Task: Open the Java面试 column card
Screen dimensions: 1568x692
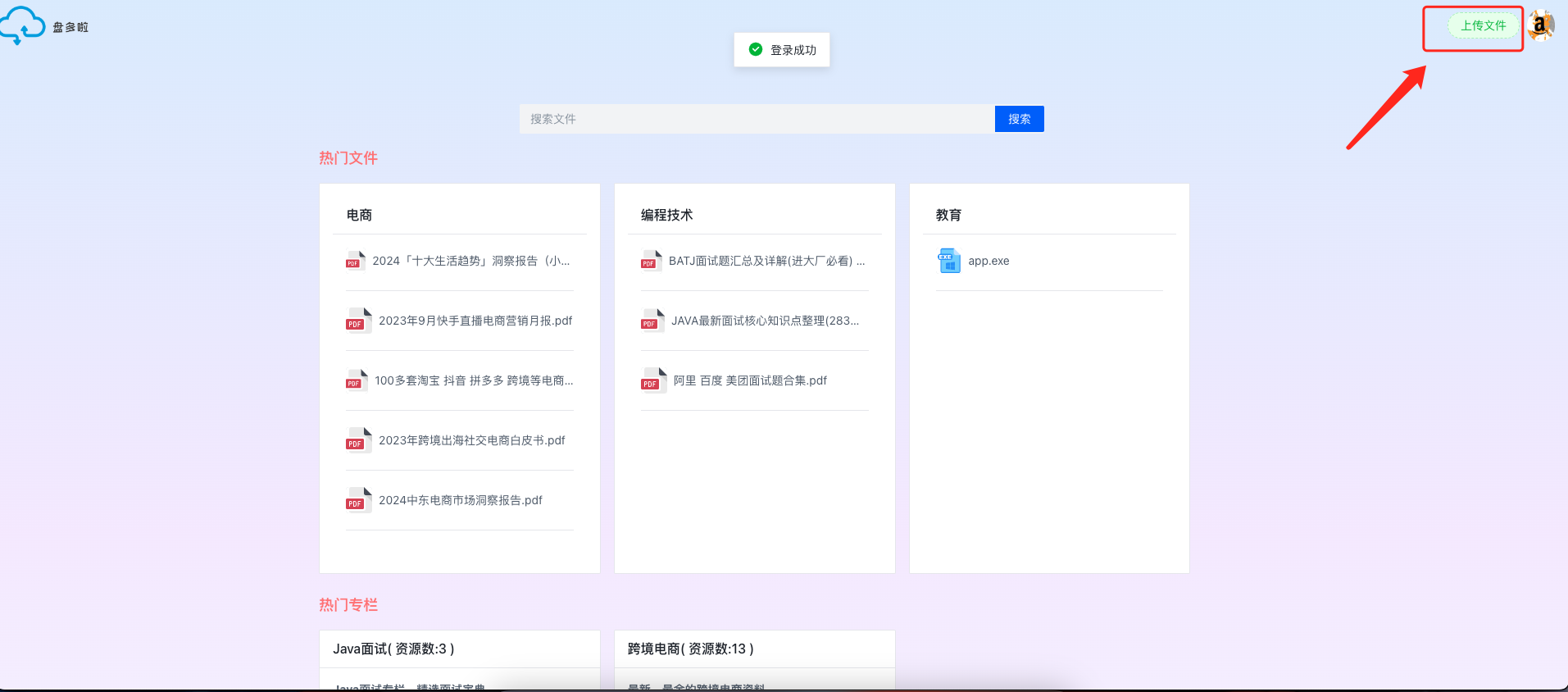Action: coord(460,660)
